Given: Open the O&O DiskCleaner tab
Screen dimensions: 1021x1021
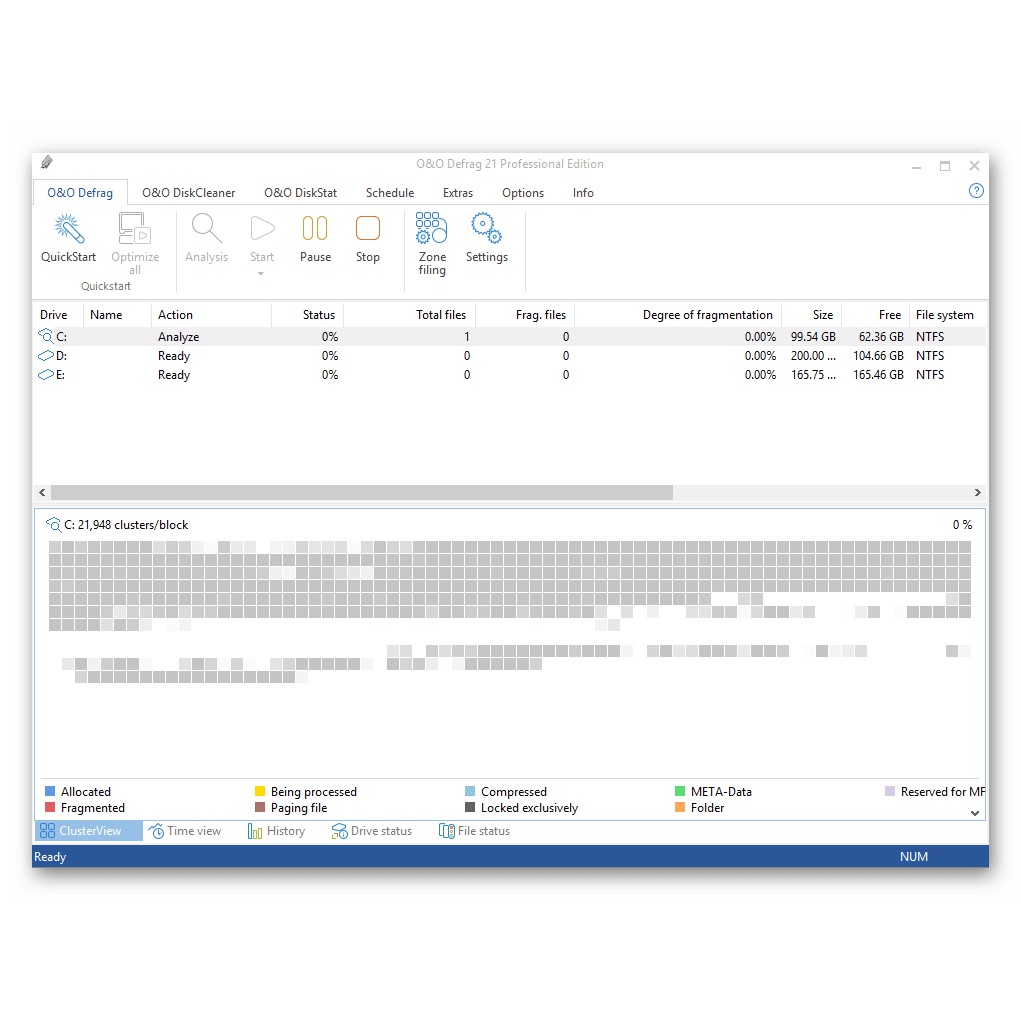Looking at the screenshot, I should pos(189,193).
